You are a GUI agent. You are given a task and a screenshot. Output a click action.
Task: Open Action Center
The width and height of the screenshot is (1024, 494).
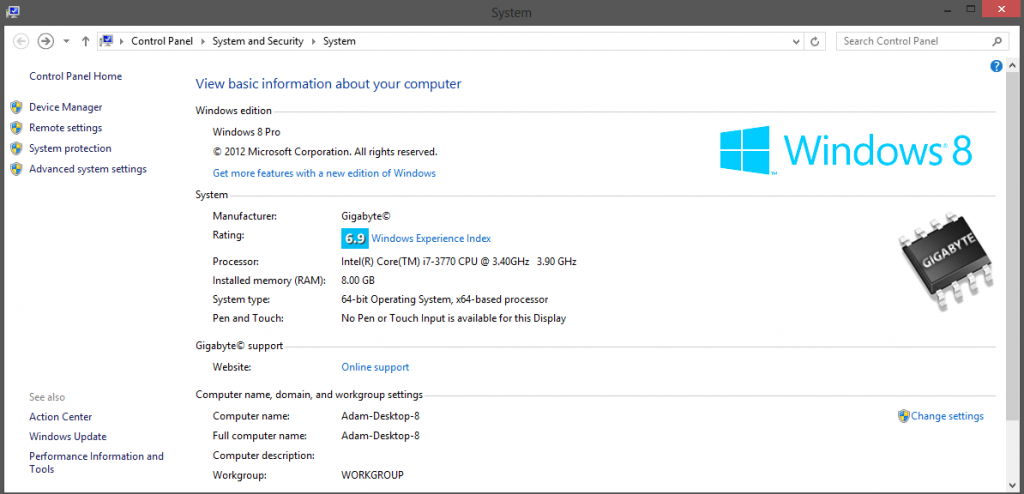(60, 417)
